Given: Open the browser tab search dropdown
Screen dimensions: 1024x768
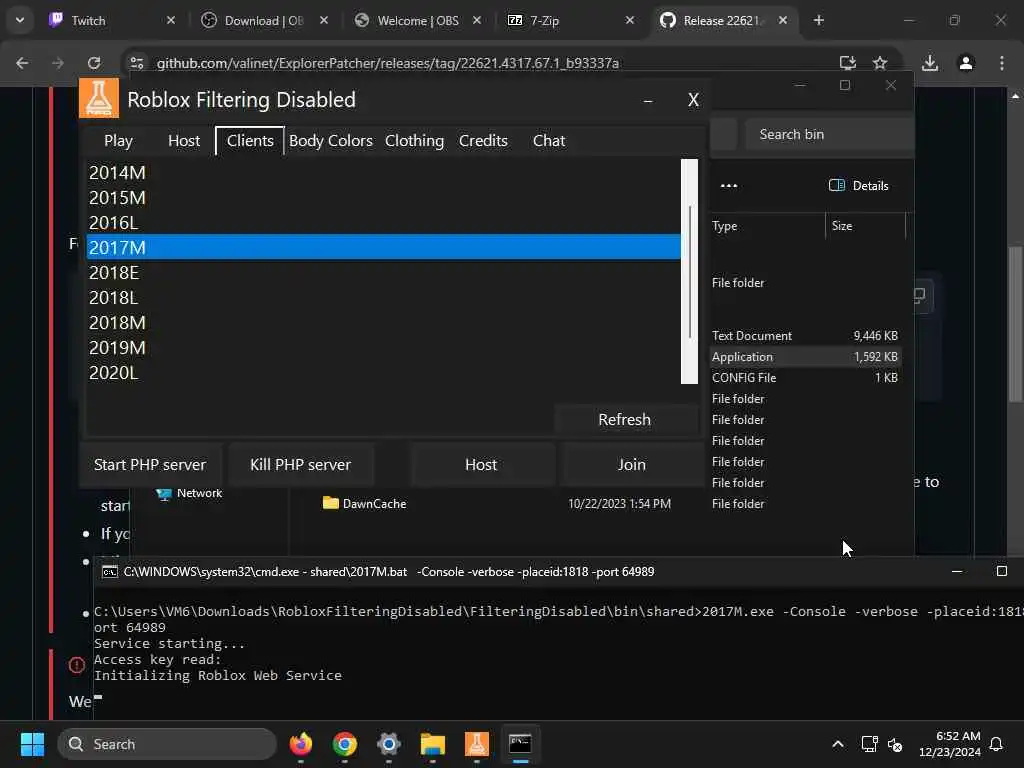Looking at the screenshot, I should pos(20,20).
